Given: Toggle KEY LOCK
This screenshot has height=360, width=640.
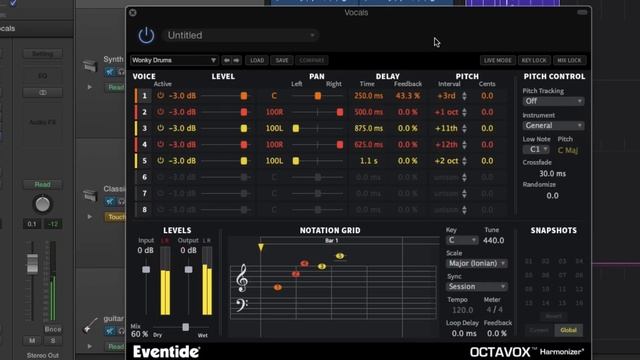Looking at the screenshot, I should point(534,60).
